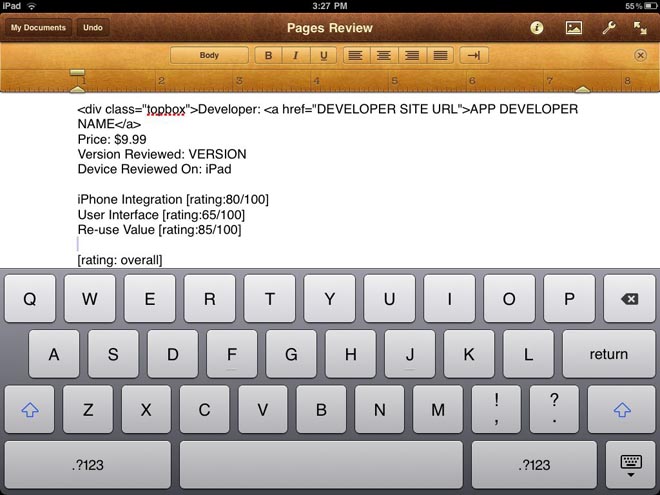Screen dimensions: 660x495
Task: Open the Info inspector icon
Action: pyautogui.click(x=537, y=28)
